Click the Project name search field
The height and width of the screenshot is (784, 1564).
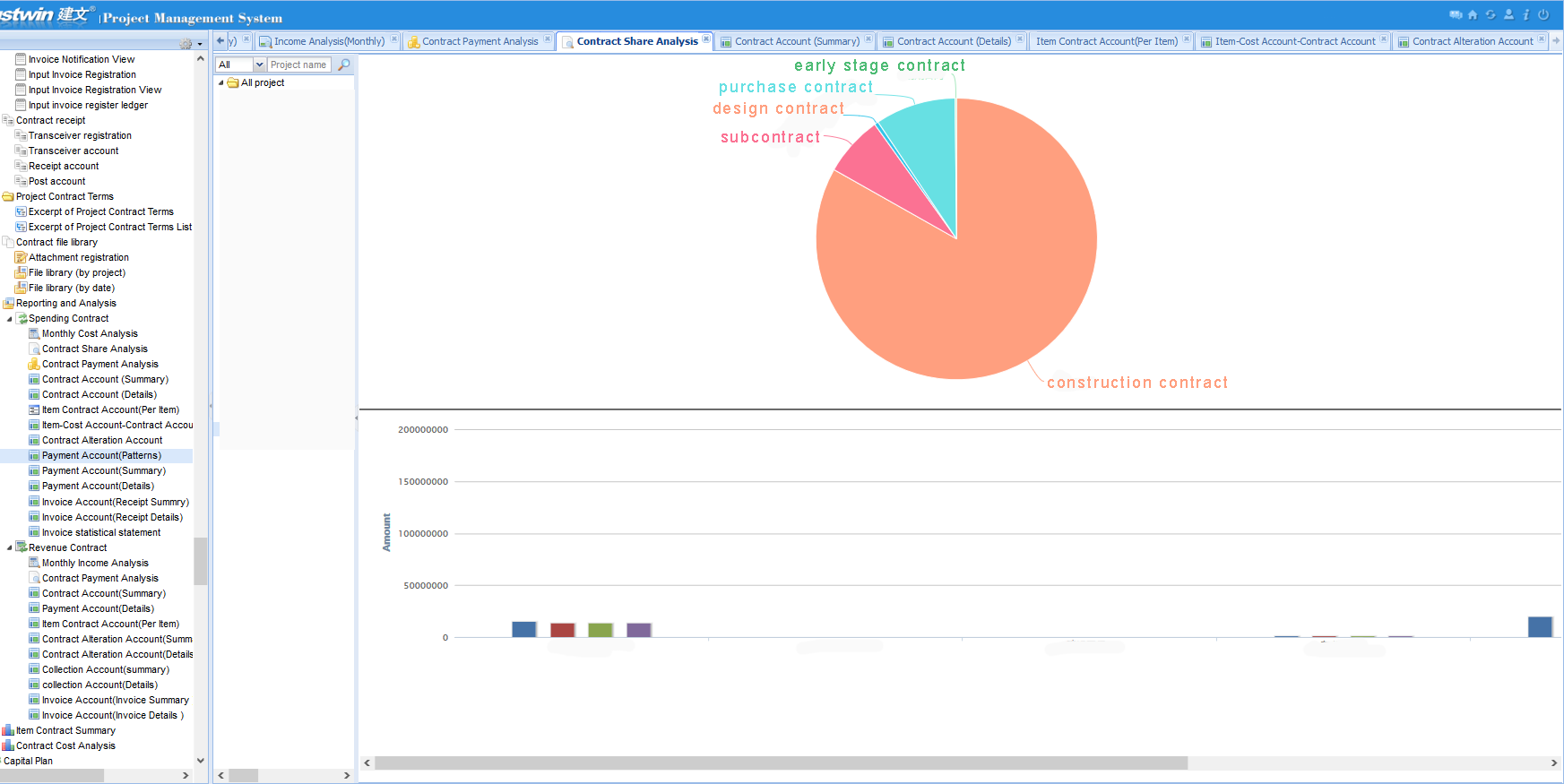(298, 65)
